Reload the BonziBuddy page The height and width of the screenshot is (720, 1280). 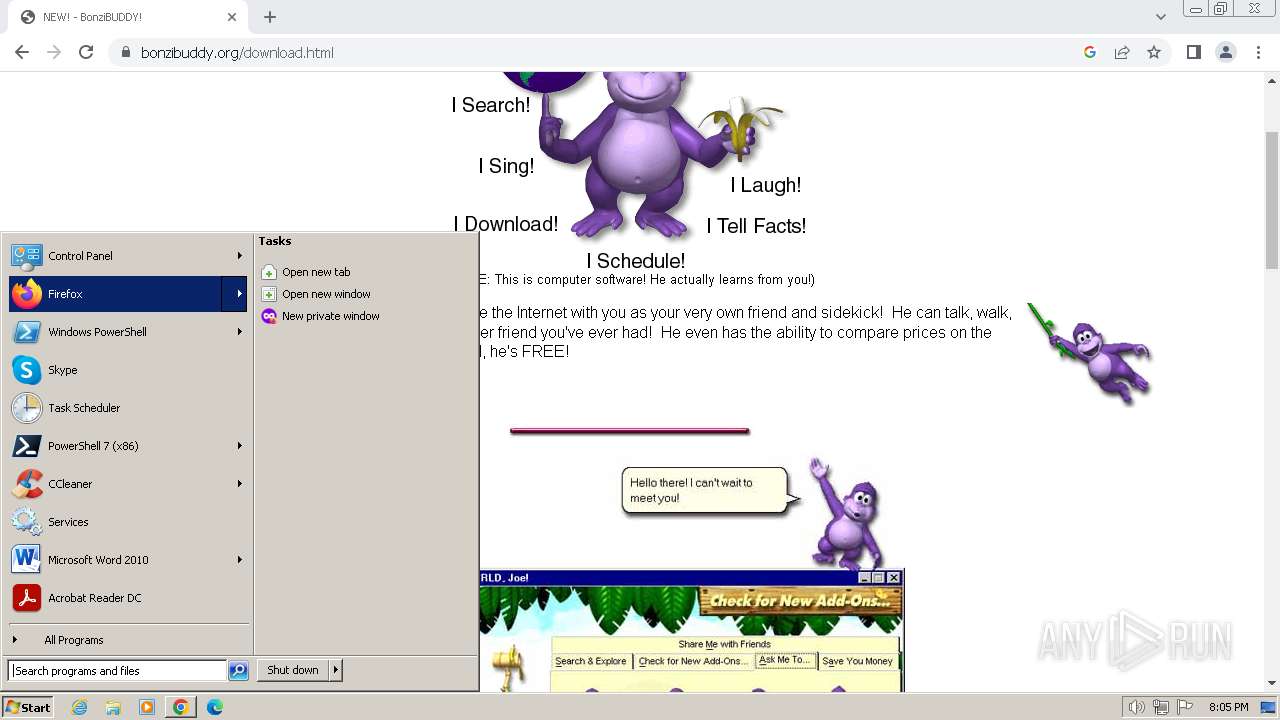tap(86, 52)
